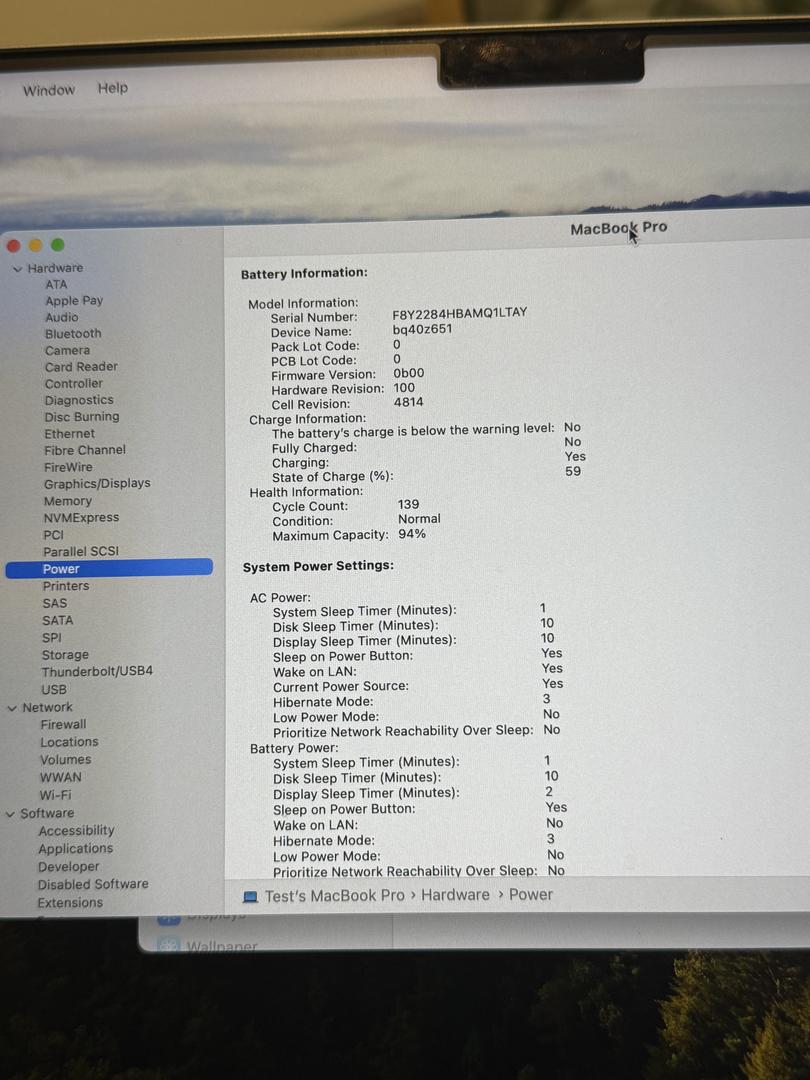Viewport: 810px width, 1080px height.
Task: Select Thunderbolt/USB4 in sidebar
Action: tap(97, 672)
